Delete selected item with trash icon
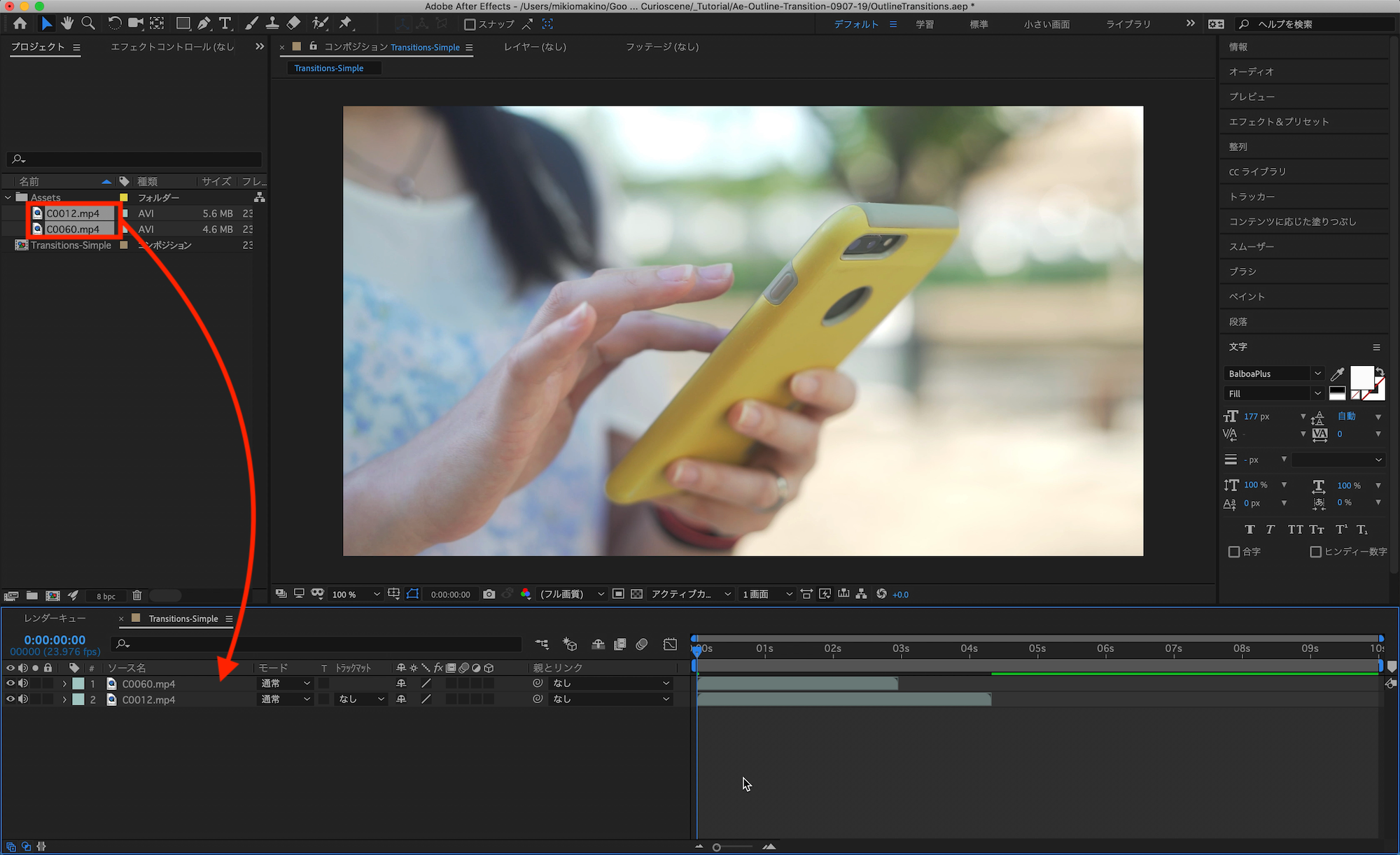The height and width of the screenshot is (855, 1400). pos(137,595)
